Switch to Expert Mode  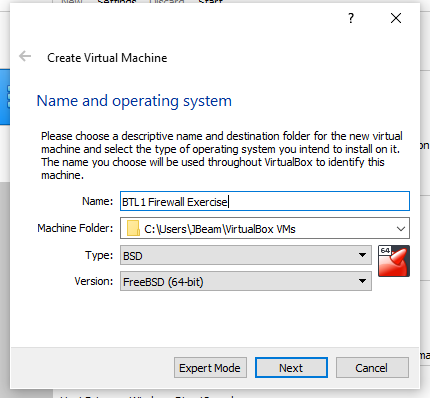coord(210,368)
